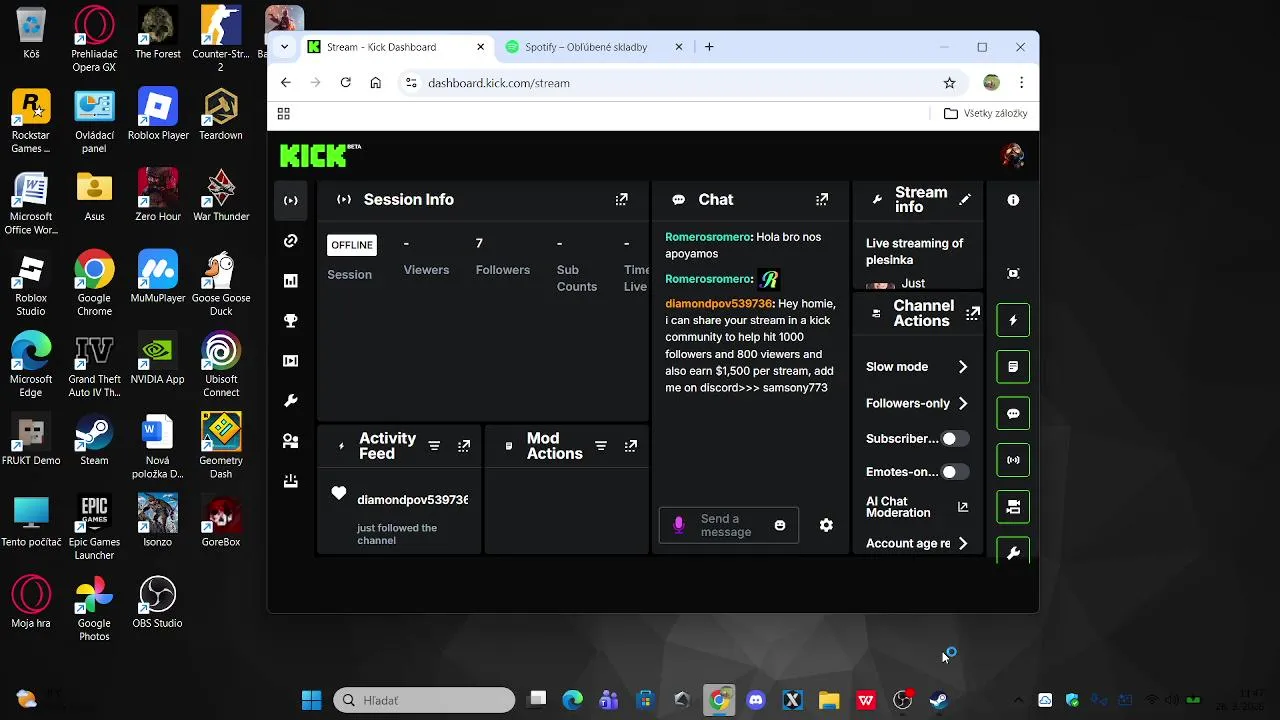This screenshot has width=1280, height=720.
Task: Open the Windows Start menu
Action: pos(312,700)
